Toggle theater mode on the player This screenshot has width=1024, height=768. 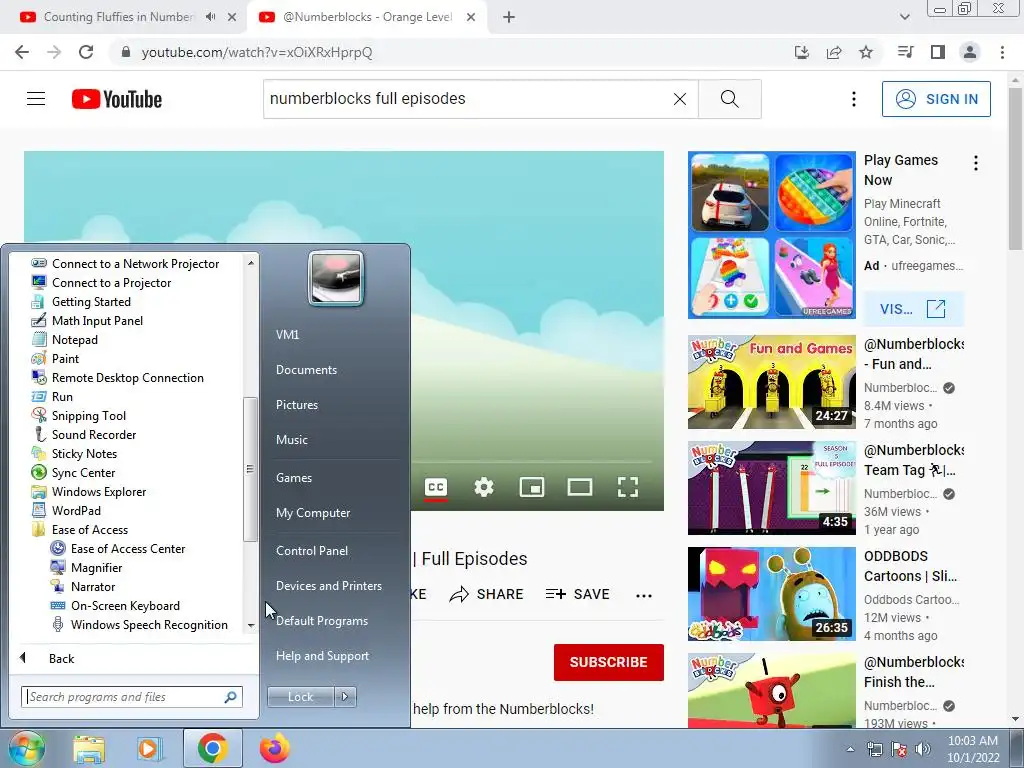click(580, 487)
